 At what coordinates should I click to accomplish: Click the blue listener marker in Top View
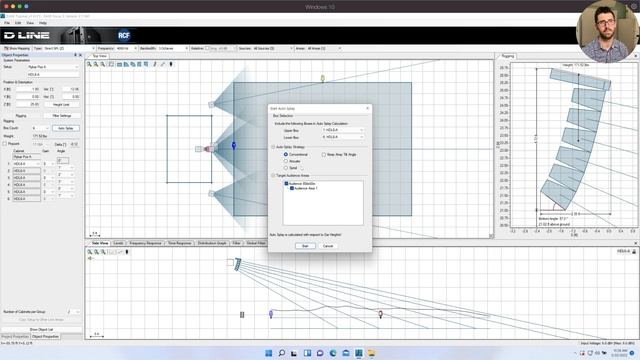click(234, 145)
